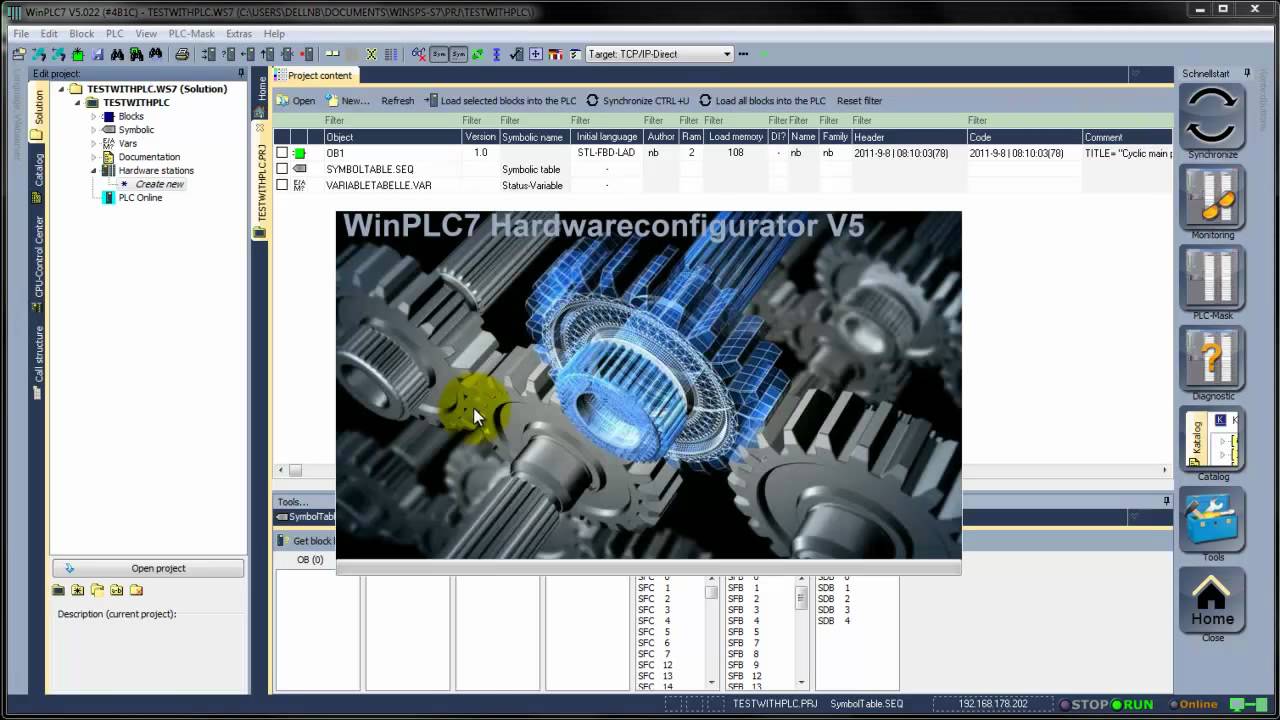Click the green X spreadsheet toolbar icon
1280x720 pixels.
371,54
